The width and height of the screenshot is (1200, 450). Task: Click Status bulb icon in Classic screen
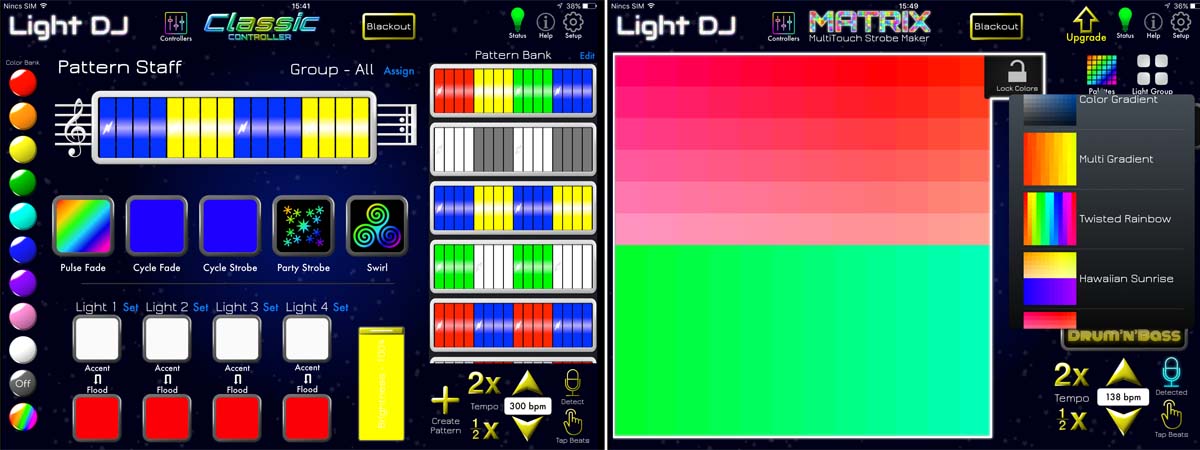[517, 23]
